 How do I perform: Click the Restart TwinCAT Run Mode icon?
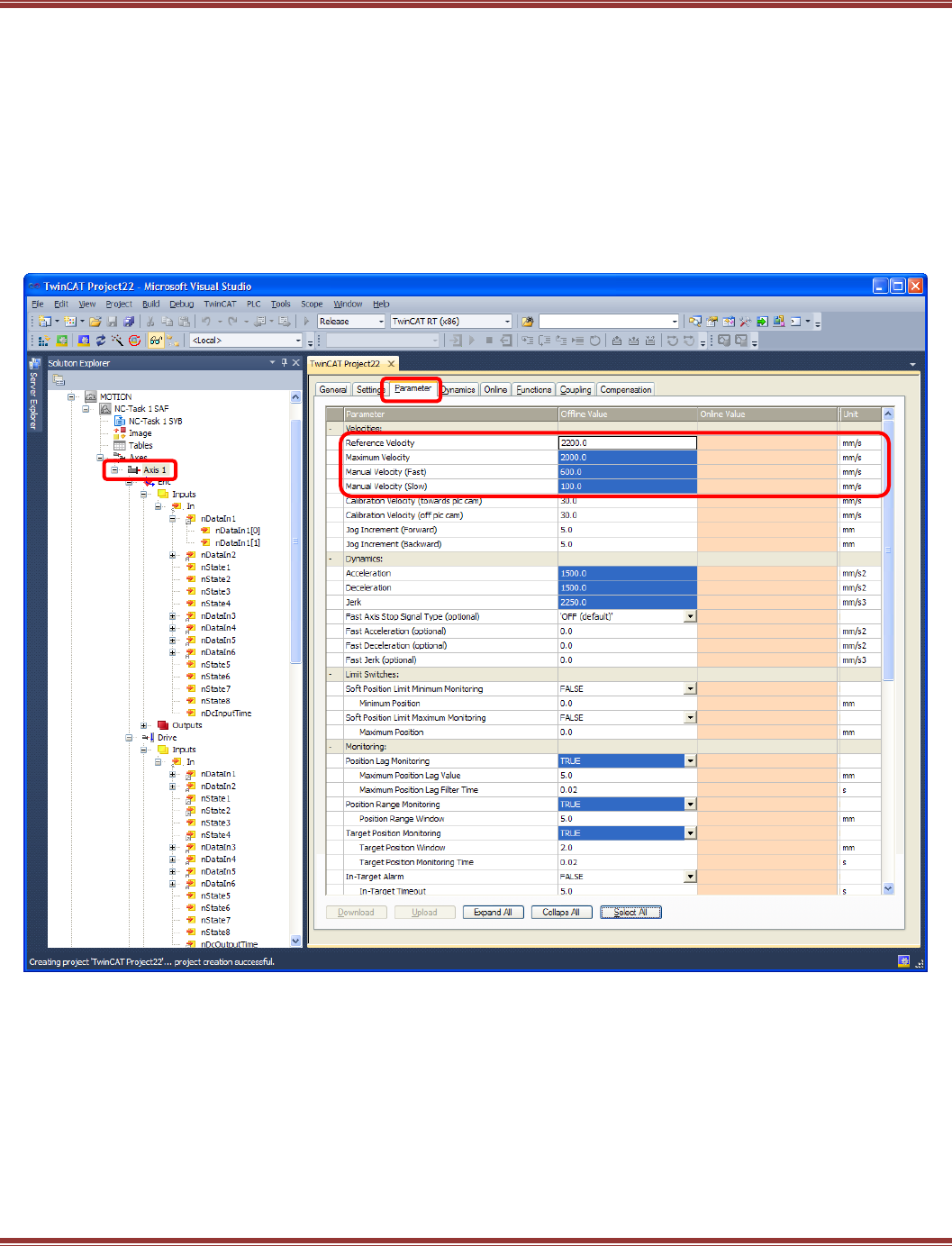[x=62, y=341]
